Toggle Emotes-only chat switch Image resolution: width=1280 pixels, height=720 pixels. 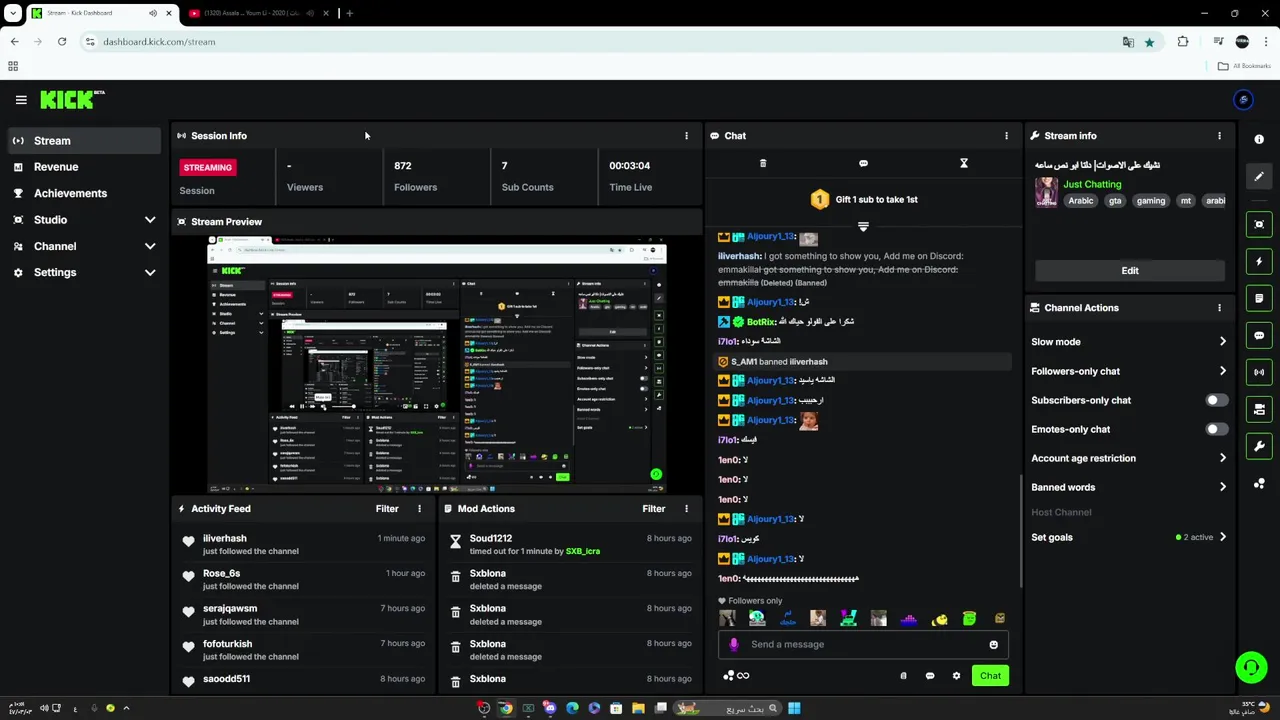[1216, 429]
